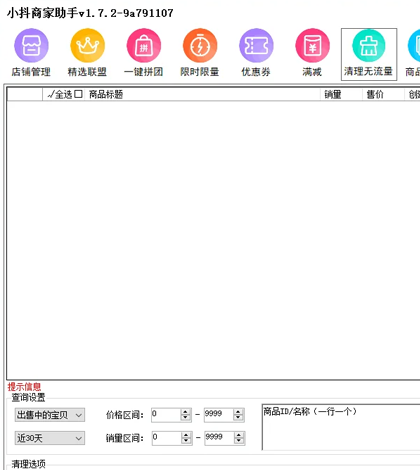Sort by the 售价 column header
This screenshot has height=470, width=420.
pos(375,94)
